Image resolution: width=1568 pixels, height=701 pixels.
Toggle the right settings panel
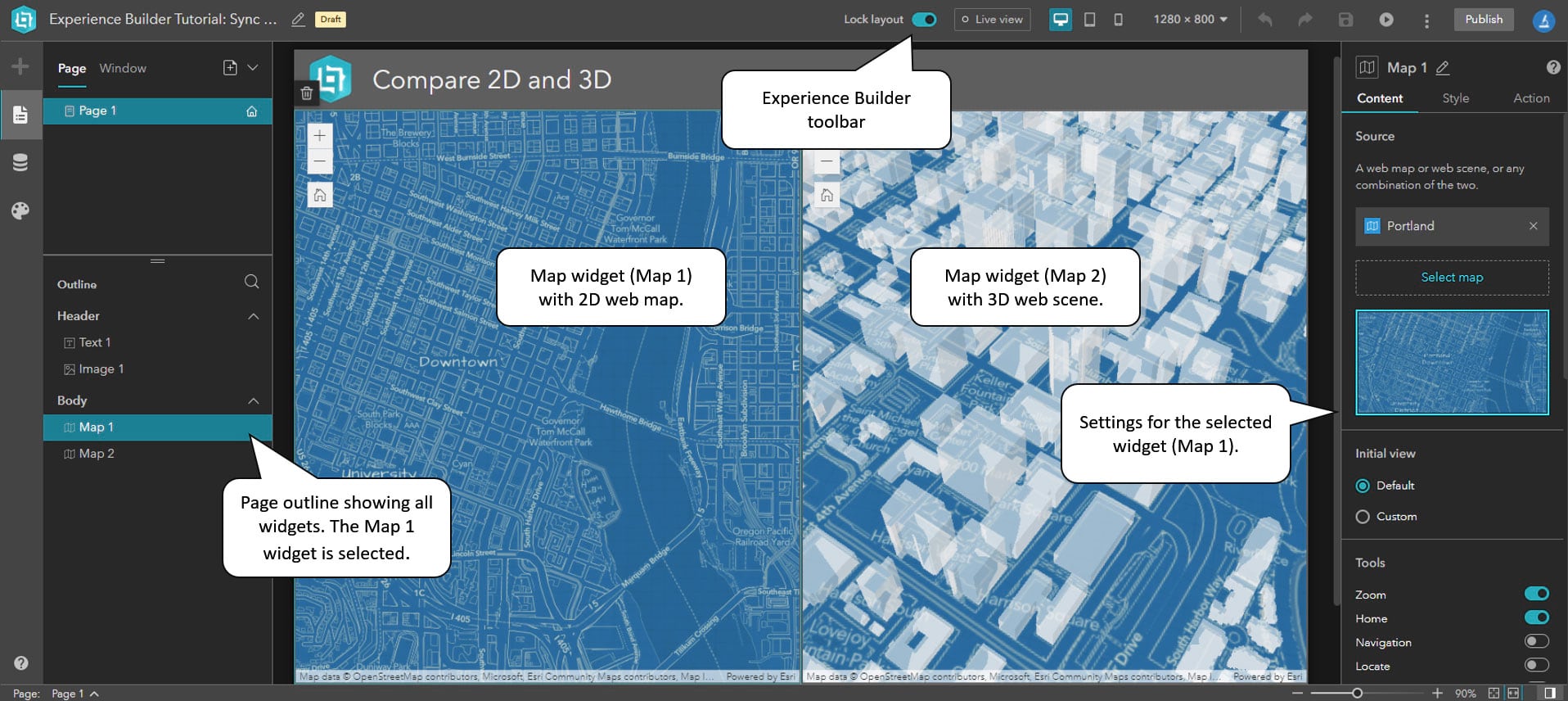(x=1549, y=694)
